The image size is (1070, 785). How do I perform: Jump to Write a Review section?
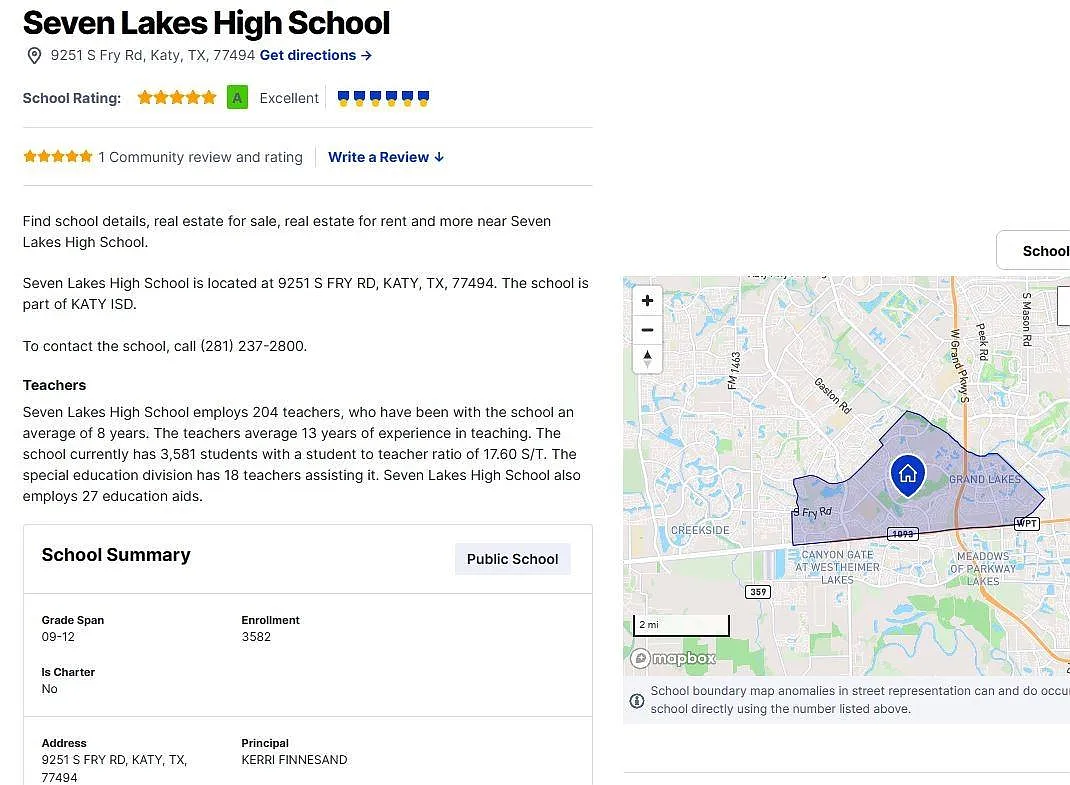[386, 157]
